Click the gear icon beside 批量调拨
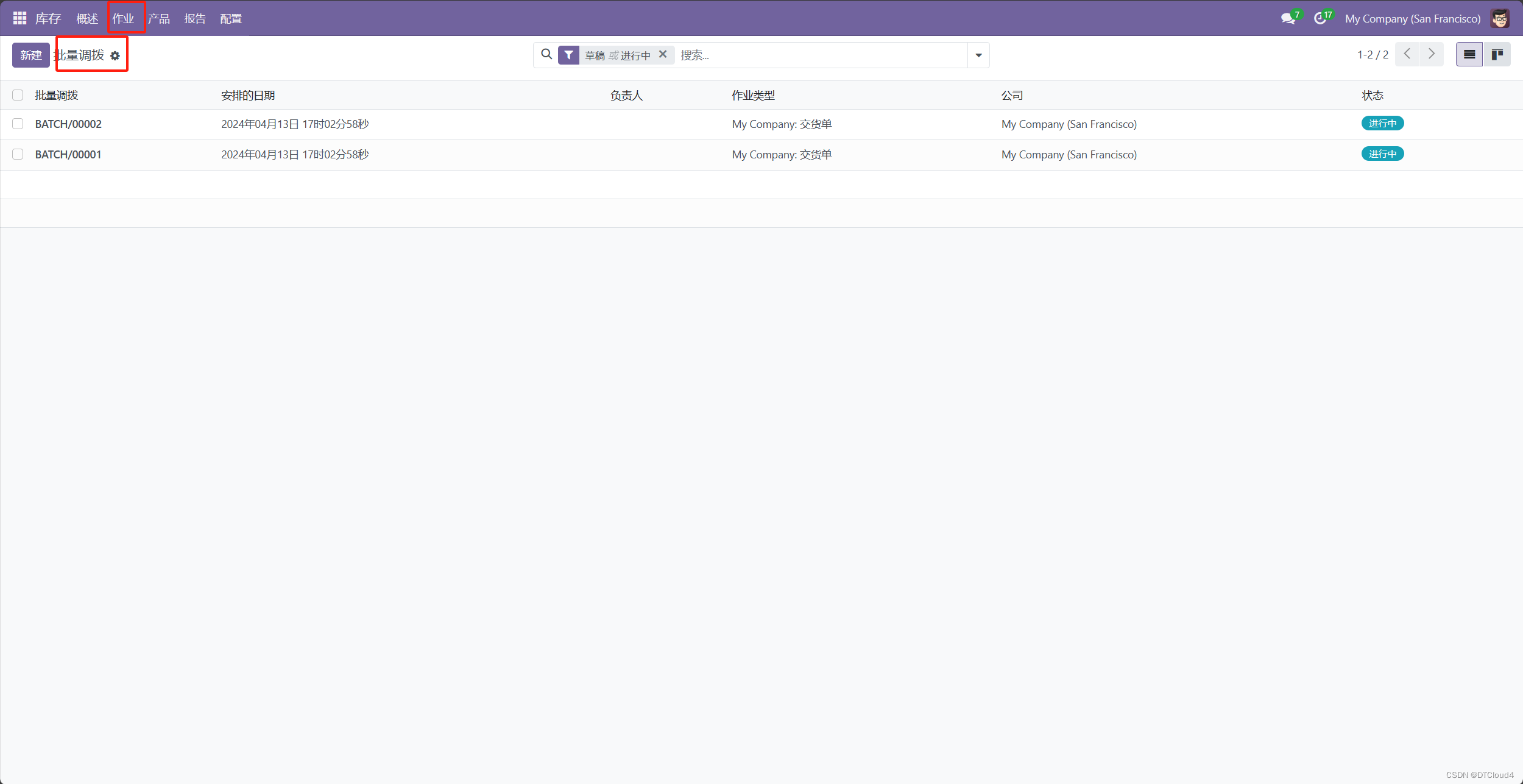This screenshot has height=784, width=1523. 115,56
